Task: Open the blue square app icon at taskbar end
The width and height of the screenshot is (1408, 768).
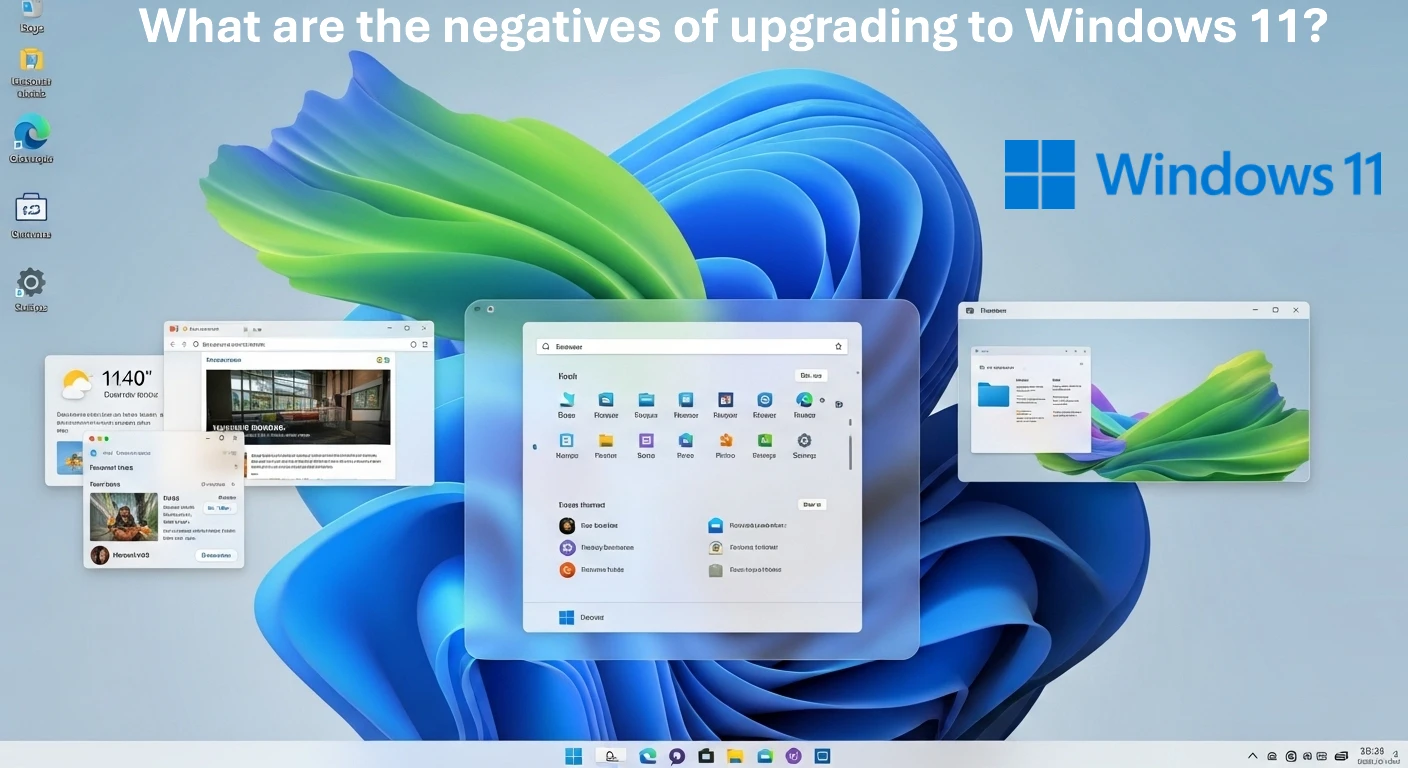Action: coord(823,756)
